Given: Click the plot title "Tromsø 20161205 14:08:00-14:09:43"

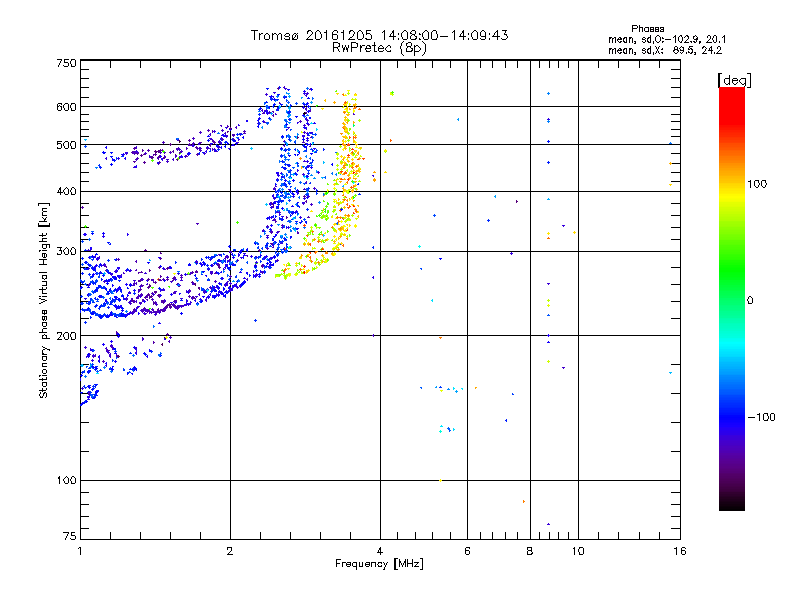Looking at the screenshot, I should click(379, 35).
